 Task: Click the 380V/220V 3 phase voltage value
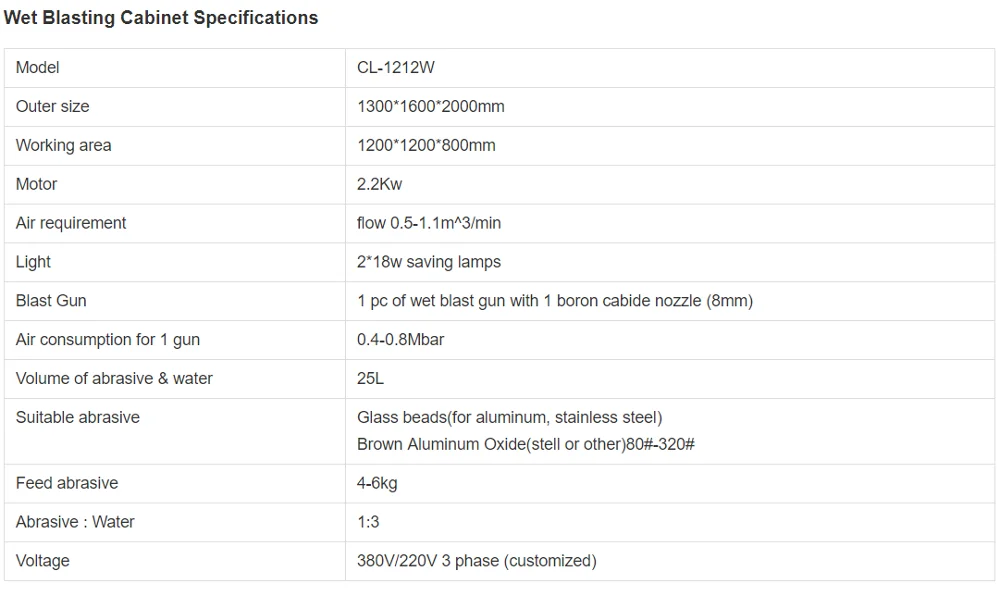[x=476, y=562]
